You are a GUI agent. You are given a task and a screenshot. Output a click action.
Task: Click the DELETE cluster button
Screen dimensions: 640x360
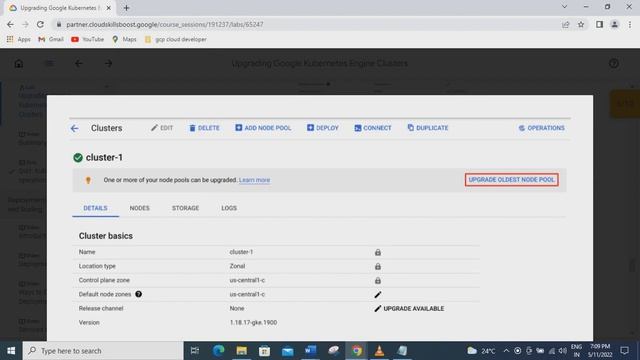204,128
